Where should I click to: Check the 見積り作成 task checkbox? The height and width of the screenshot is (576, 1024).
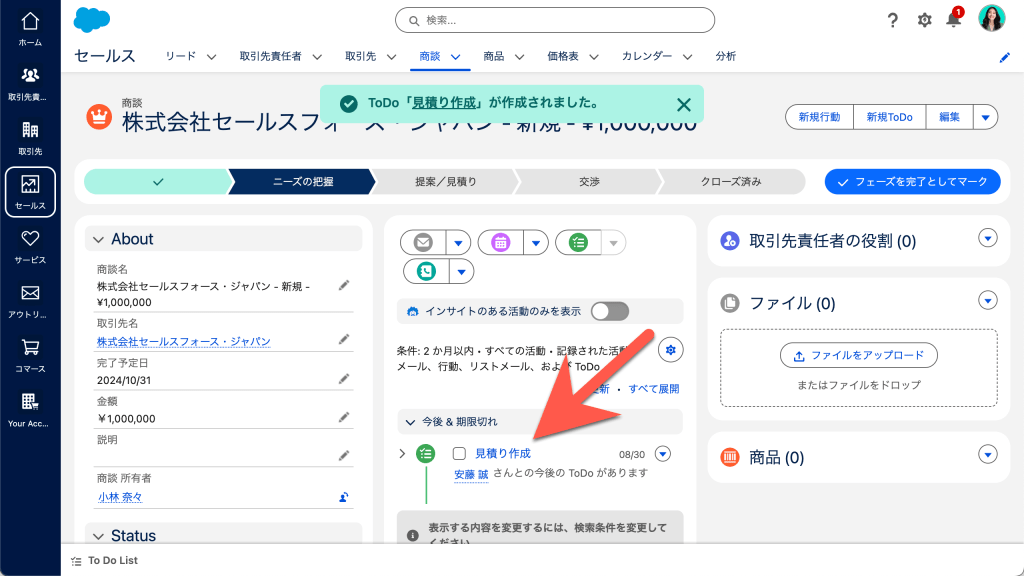click(x=459, y=453)
